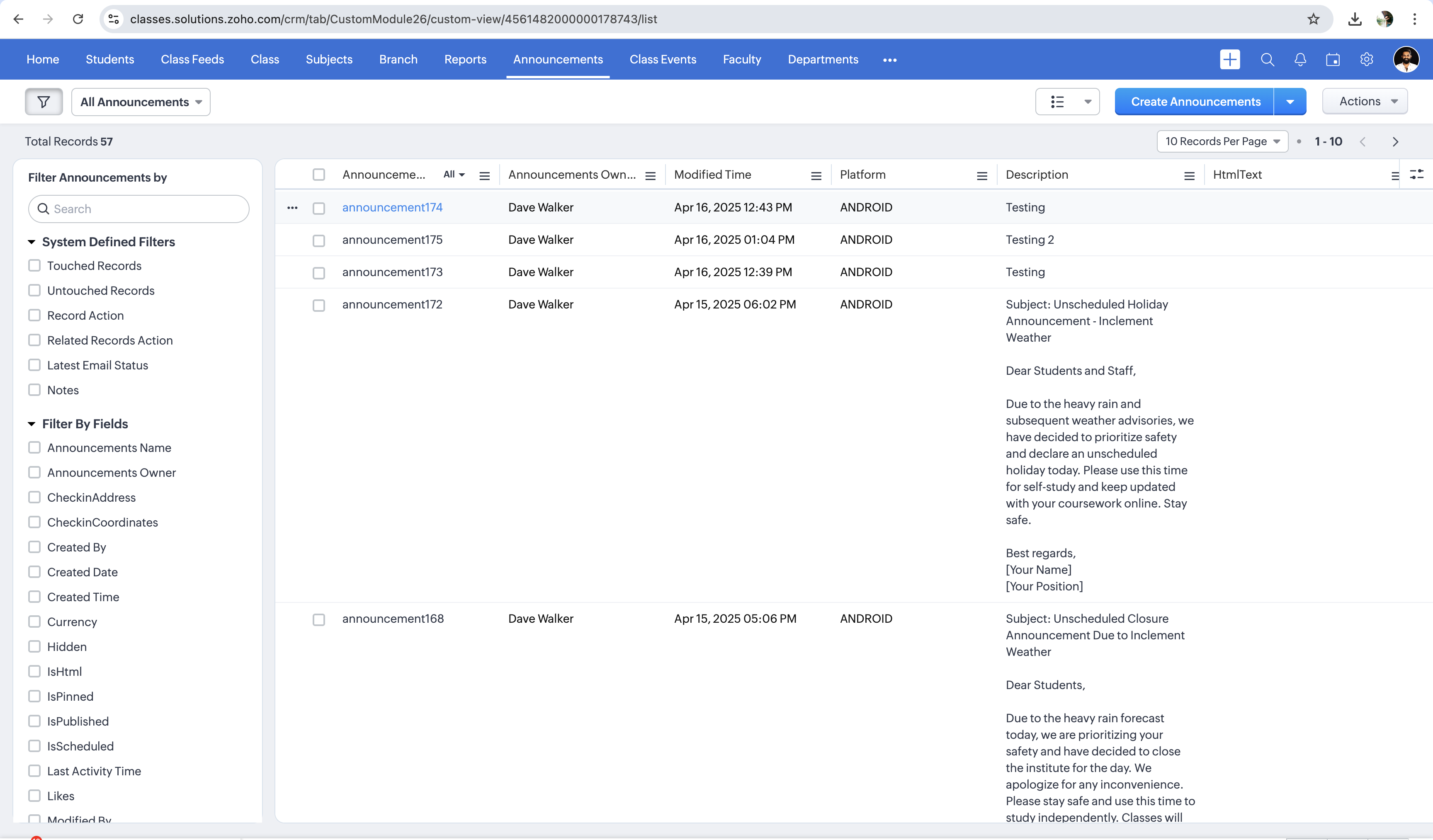Screen dimensions: 1433x840
Task: Click Modified Time column header
Action: pos(712,175)
